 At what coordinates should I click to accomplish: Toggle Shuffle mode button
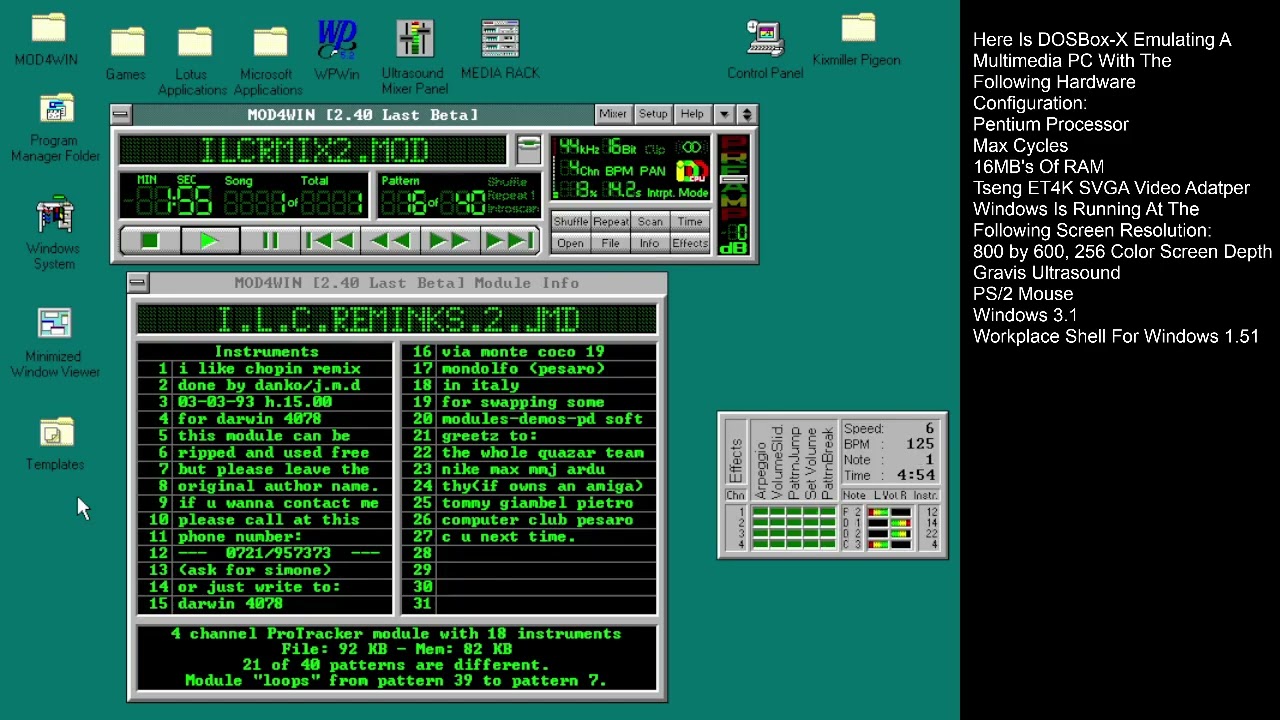(x=570, y=222)
